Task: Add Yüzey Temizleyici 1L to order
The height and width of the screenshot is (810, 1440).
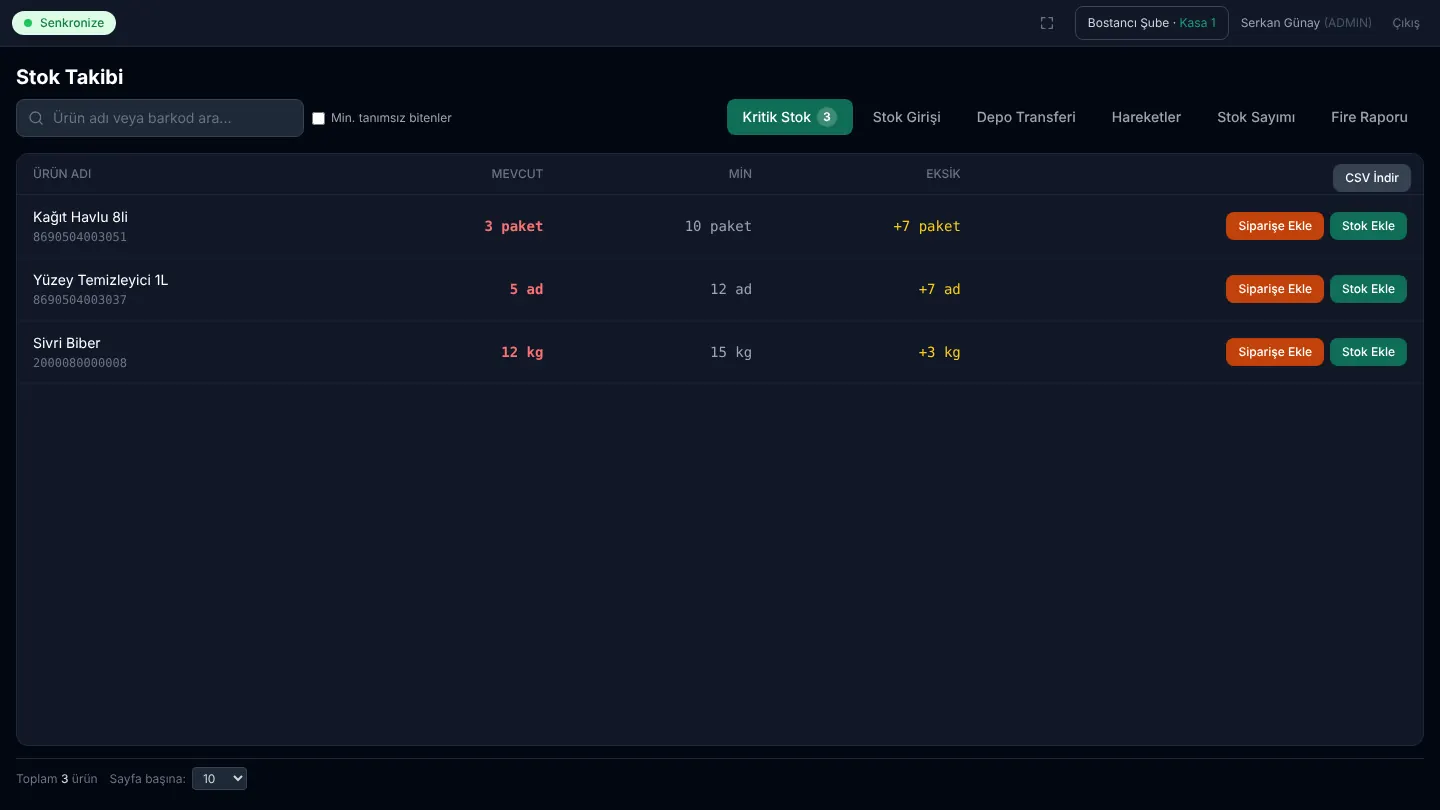Action: coord(1275,289)
